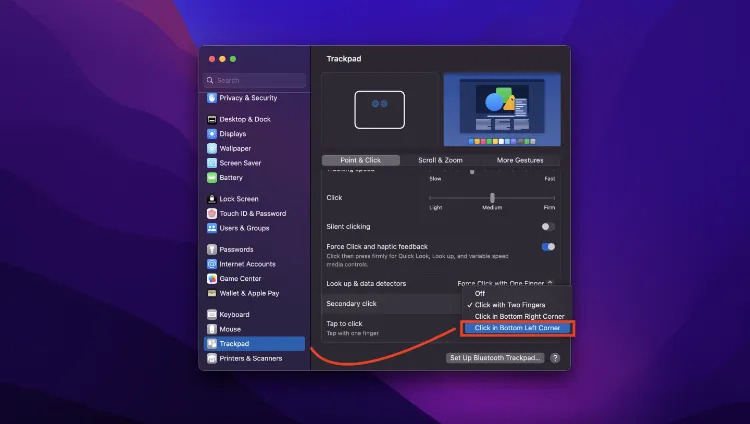750x424 pixels.
Task: Switch to Scroll & Zoom tab
Action: [440, 160]
